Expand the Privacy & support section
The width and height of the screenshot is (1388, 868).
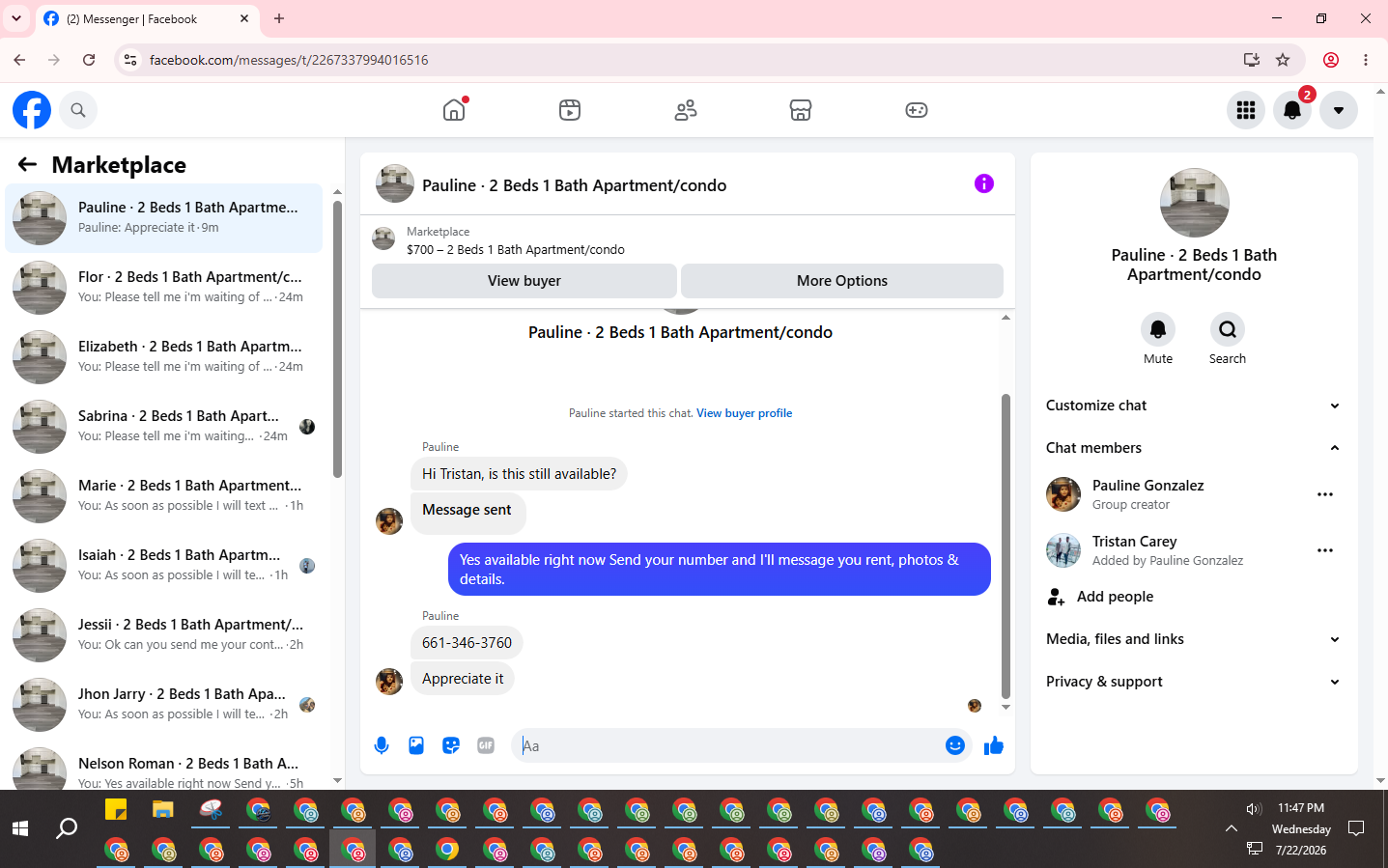[1194, 682]
